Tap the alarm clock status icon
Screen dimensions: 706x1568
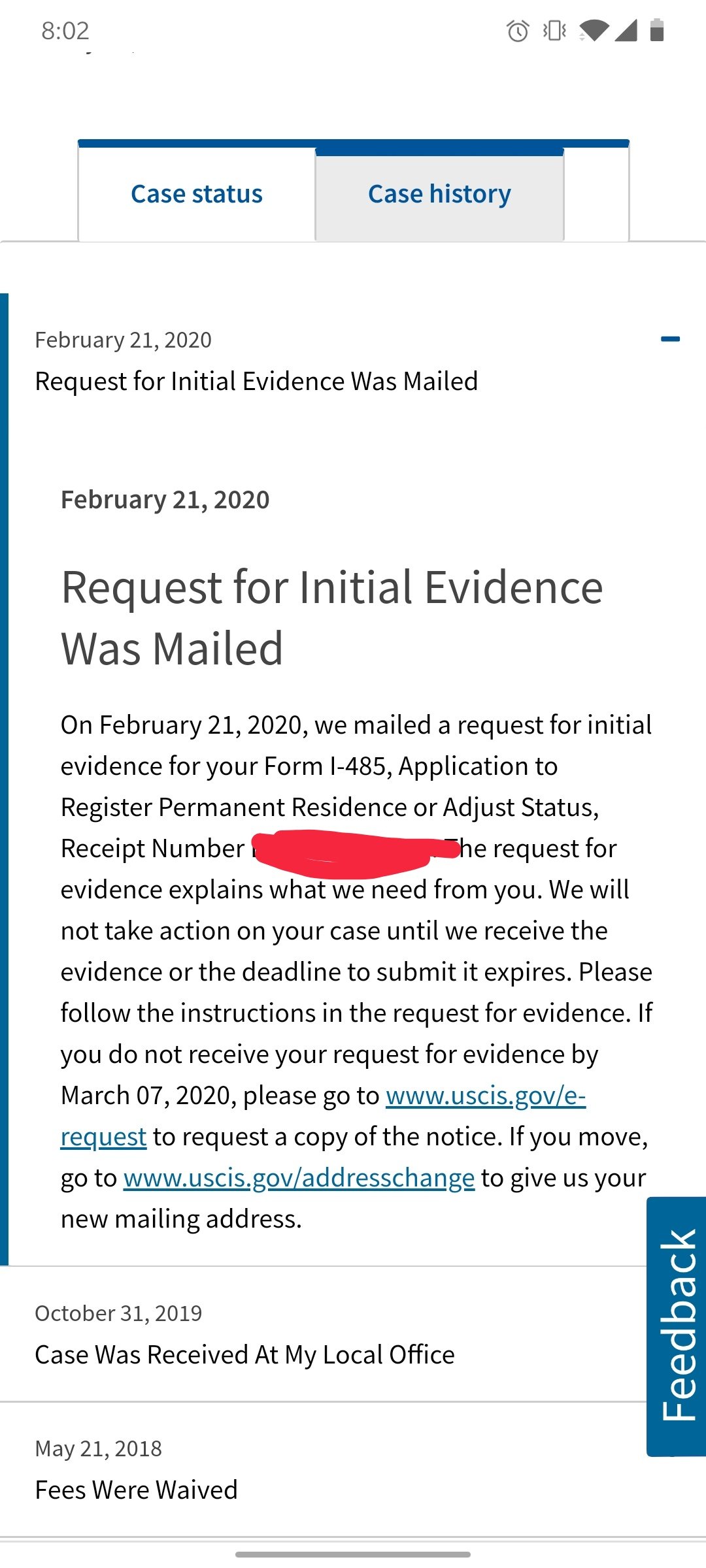[518, 31]
